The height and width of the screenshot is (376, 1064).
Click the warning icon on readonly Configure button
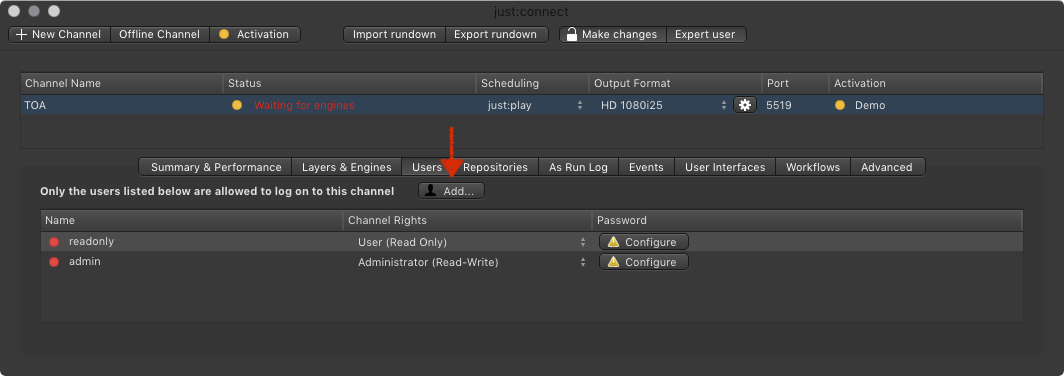point(613,242)
